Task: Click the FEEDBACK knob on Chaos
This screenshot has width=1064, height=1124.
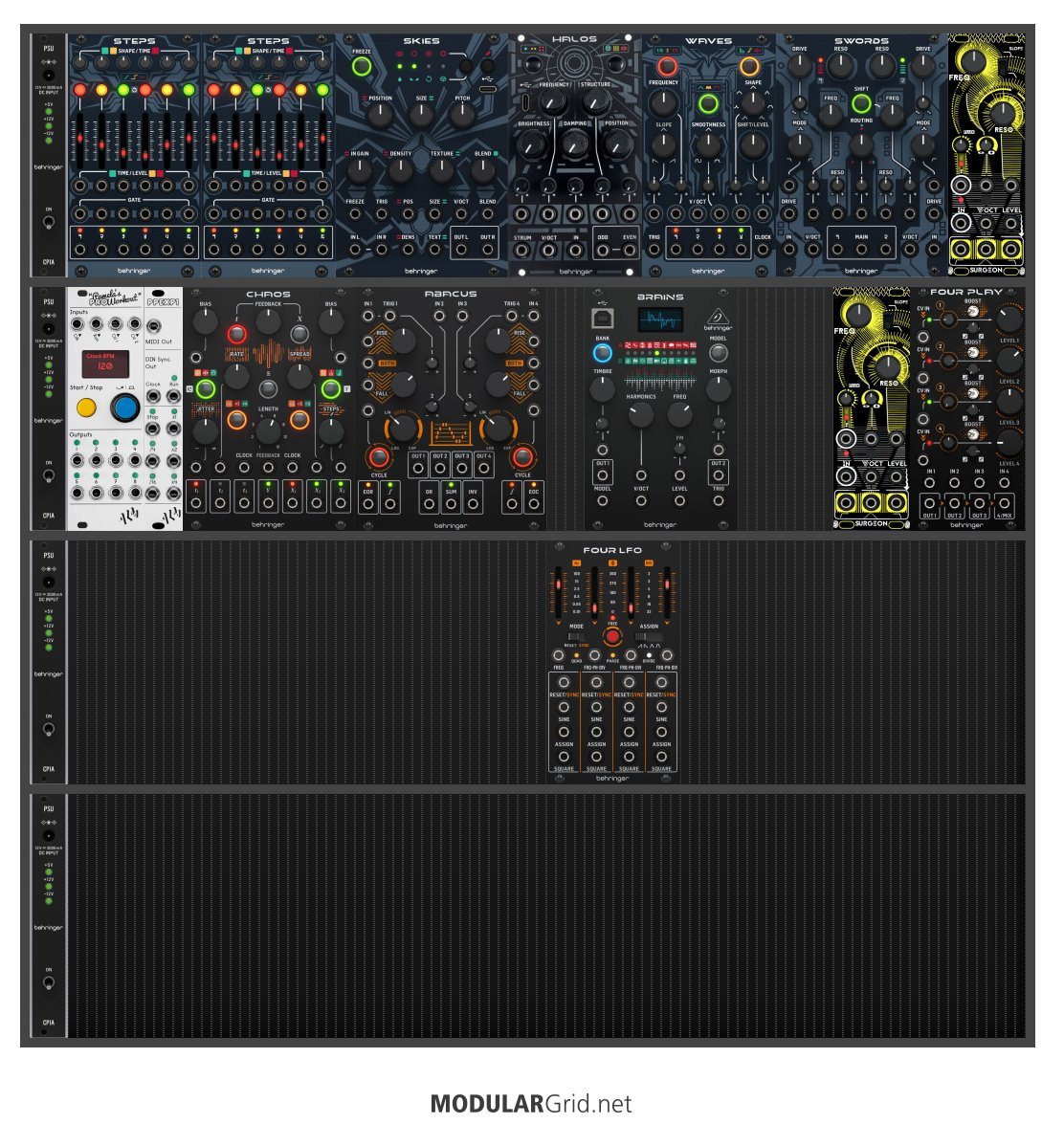Action: coord(268,322)
